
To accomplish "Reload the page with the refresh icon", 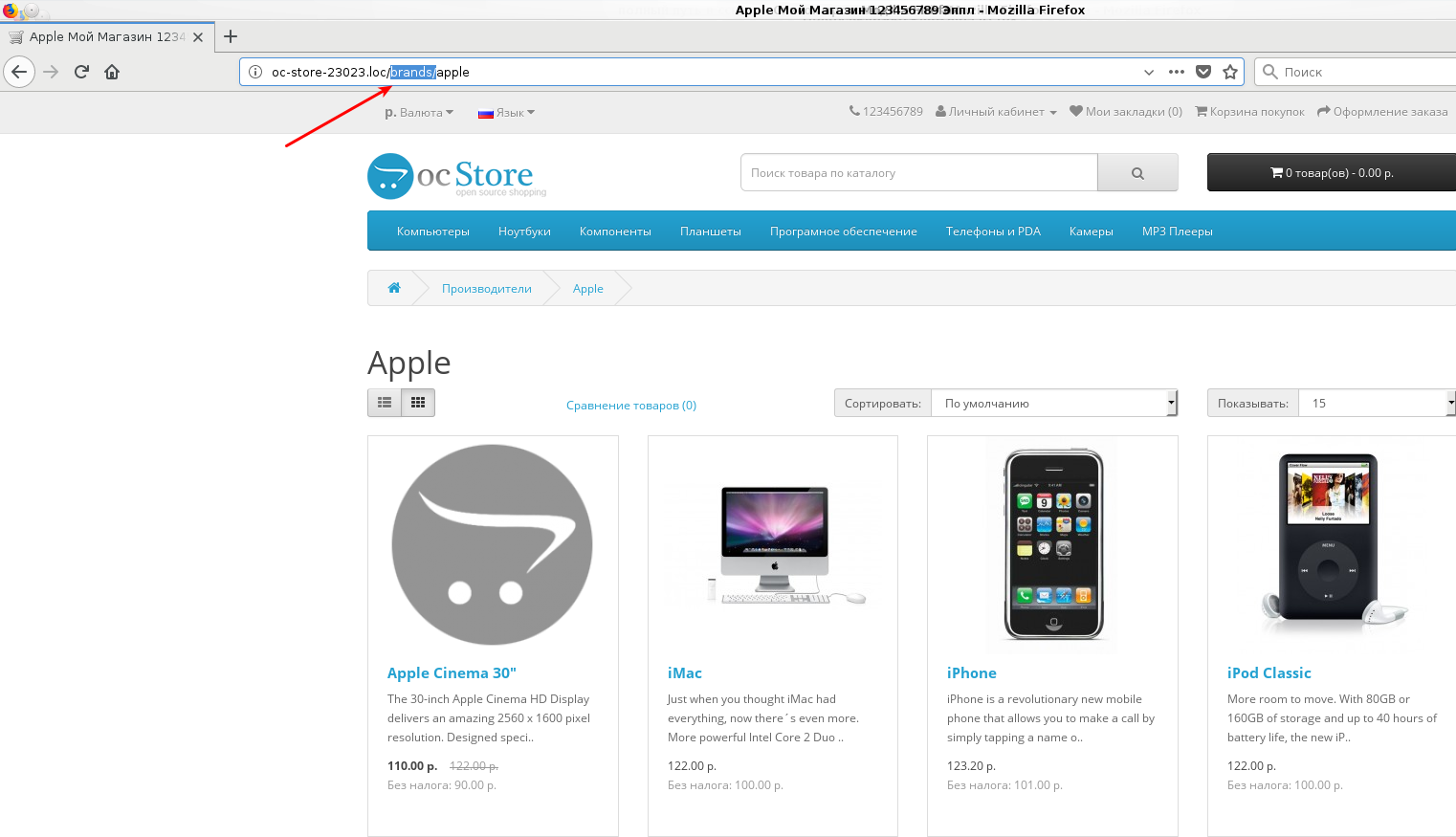I will (x=82, y=72).
